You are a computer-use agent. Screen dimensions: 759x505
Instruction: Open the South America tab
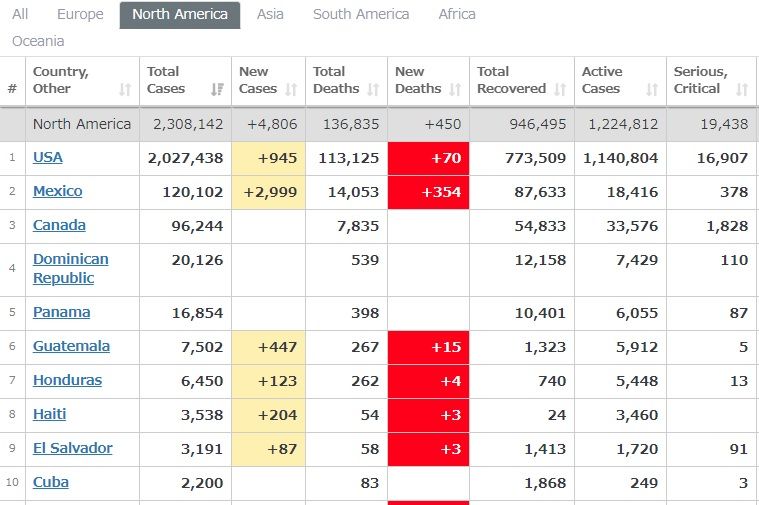click(x=361, y=14)
